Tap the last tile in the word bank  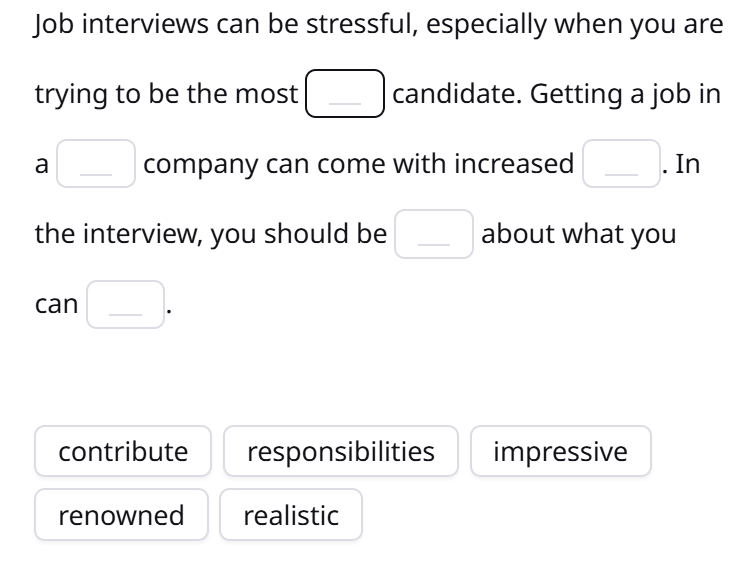291,514
